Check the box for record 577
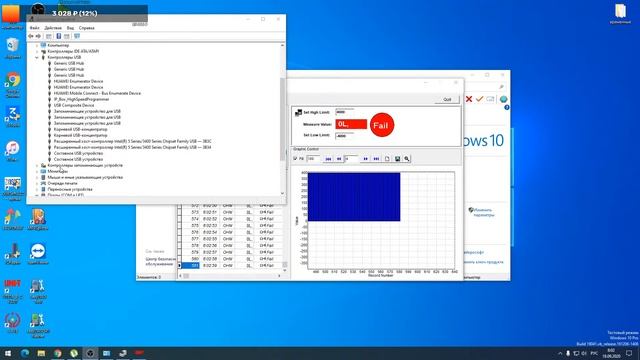Image resolution: width=640 pixels, height=360 pixels. 179,239
